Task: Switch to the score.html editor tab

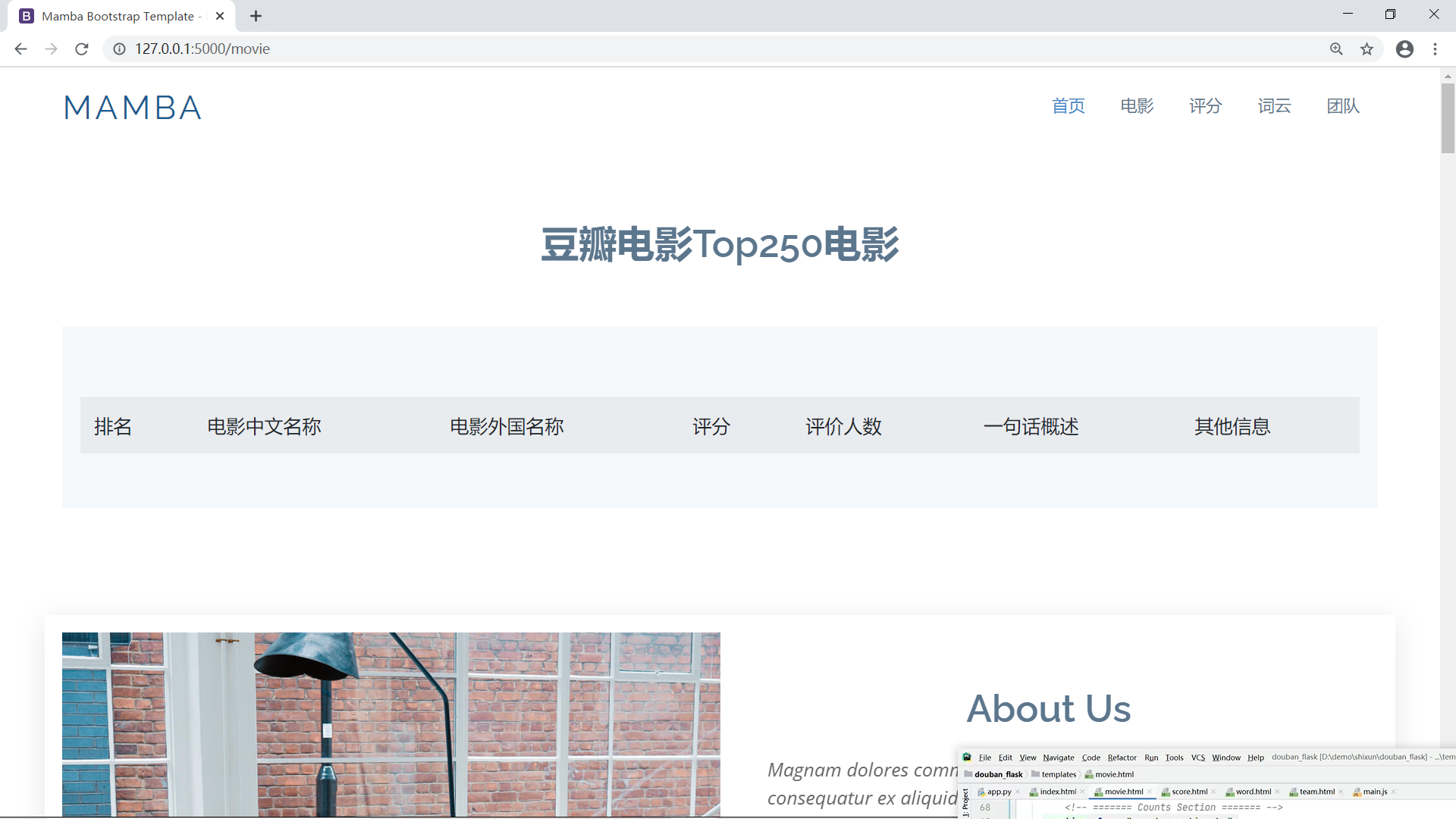Action: [x=1189, y=792]
